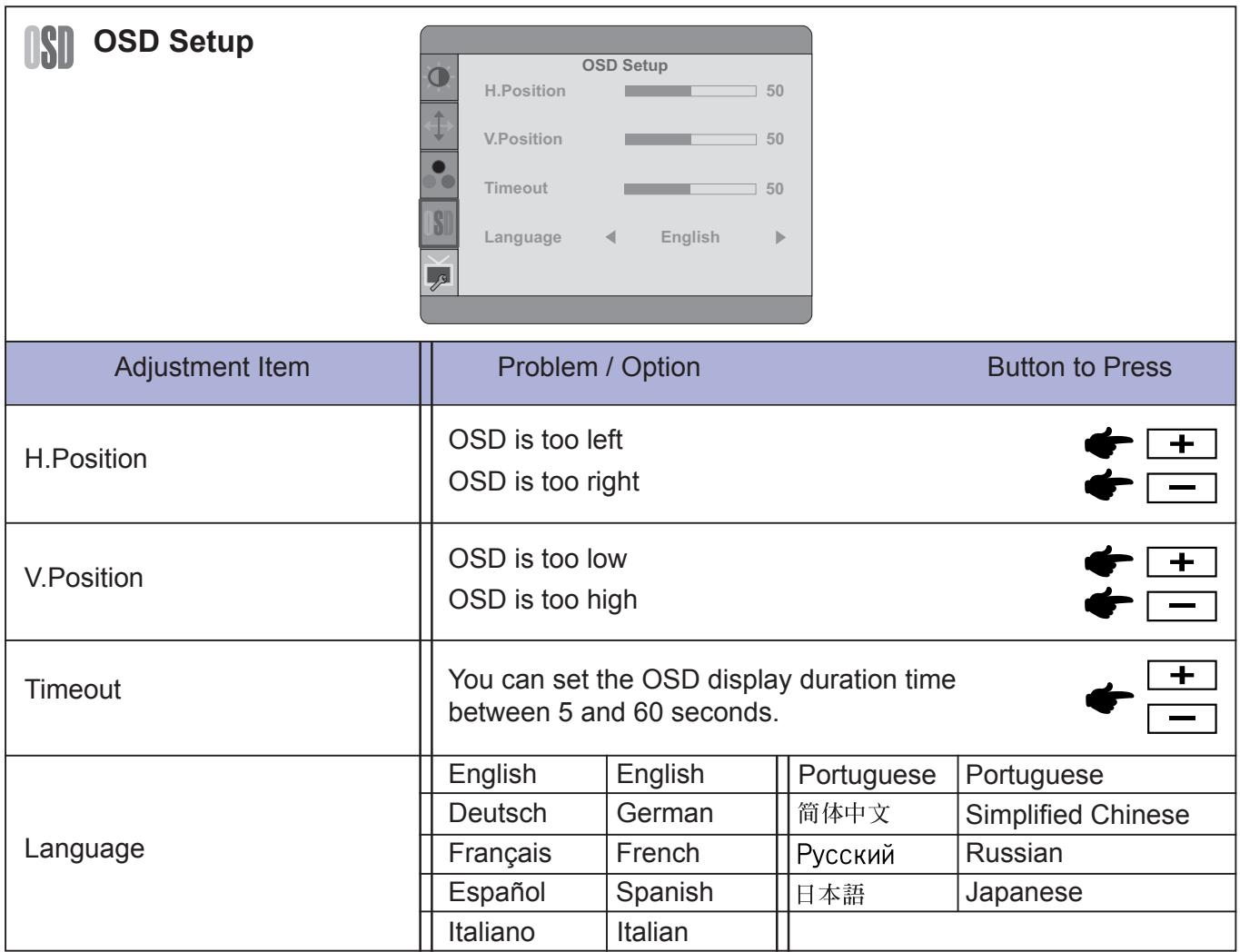Select the Timeout menu entry
This screenshot has height=952, width=1240.
click(x=515, y=188)
